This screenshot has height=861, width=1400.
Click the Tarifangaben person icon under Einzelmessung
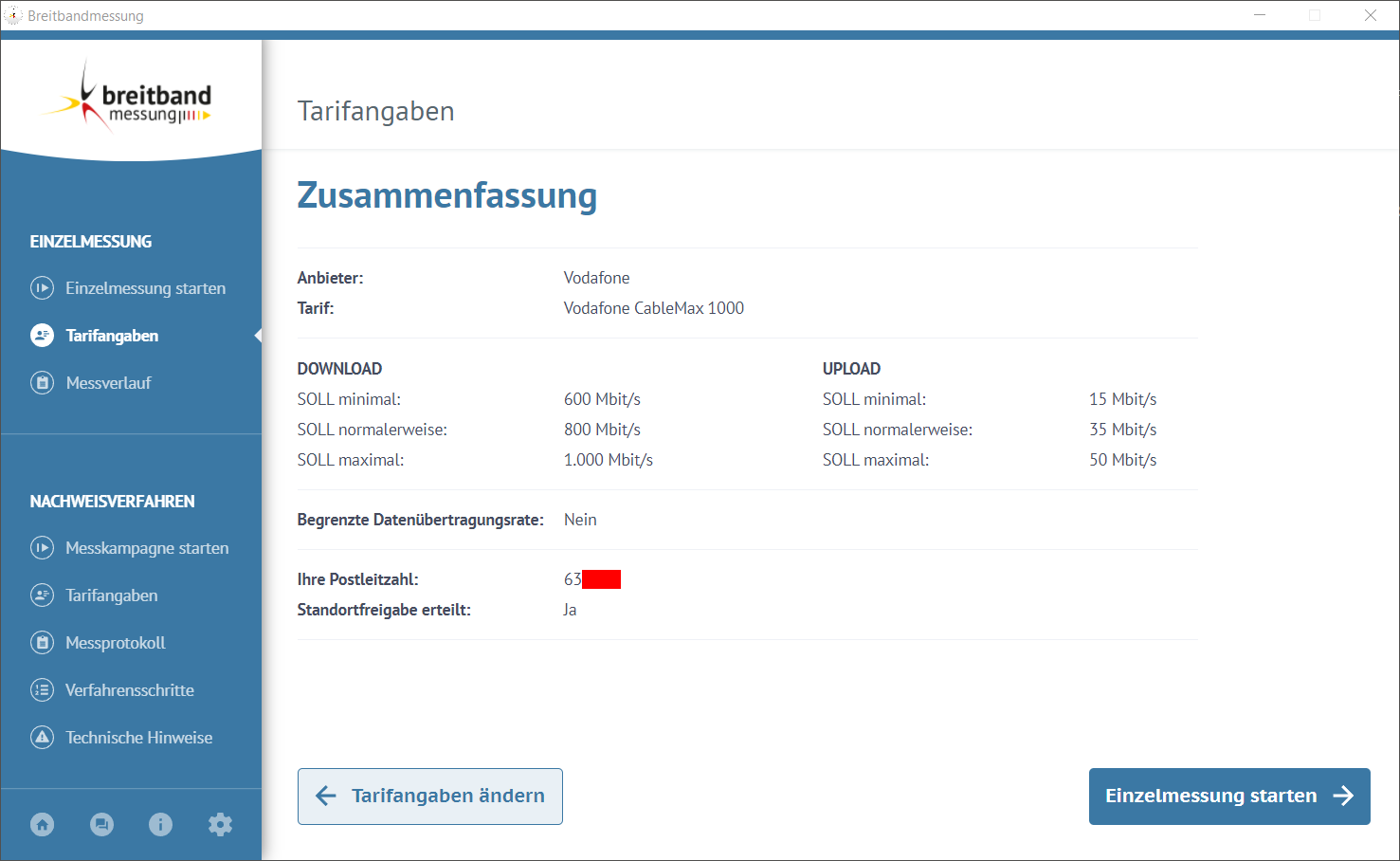42,335
